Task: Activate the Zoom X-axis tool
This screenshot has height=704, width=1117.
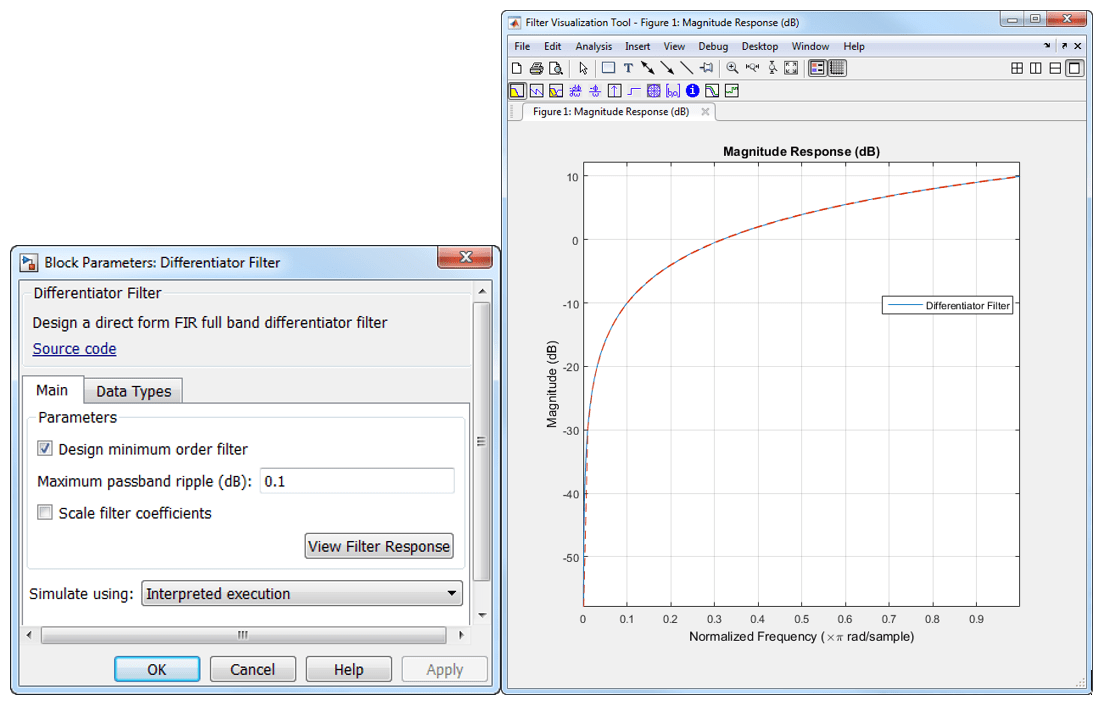Action: point(752,68)
